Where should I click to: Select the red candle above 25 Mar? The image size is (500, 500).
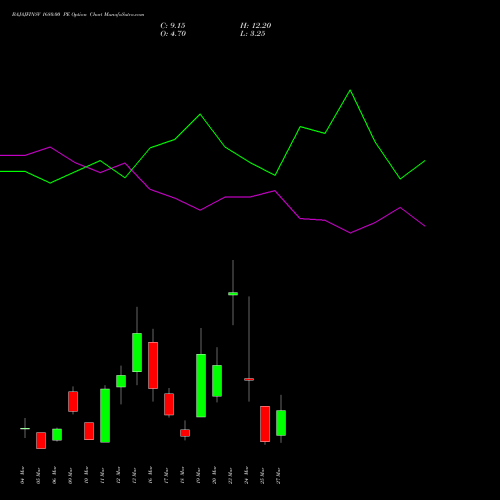(265, 424)
